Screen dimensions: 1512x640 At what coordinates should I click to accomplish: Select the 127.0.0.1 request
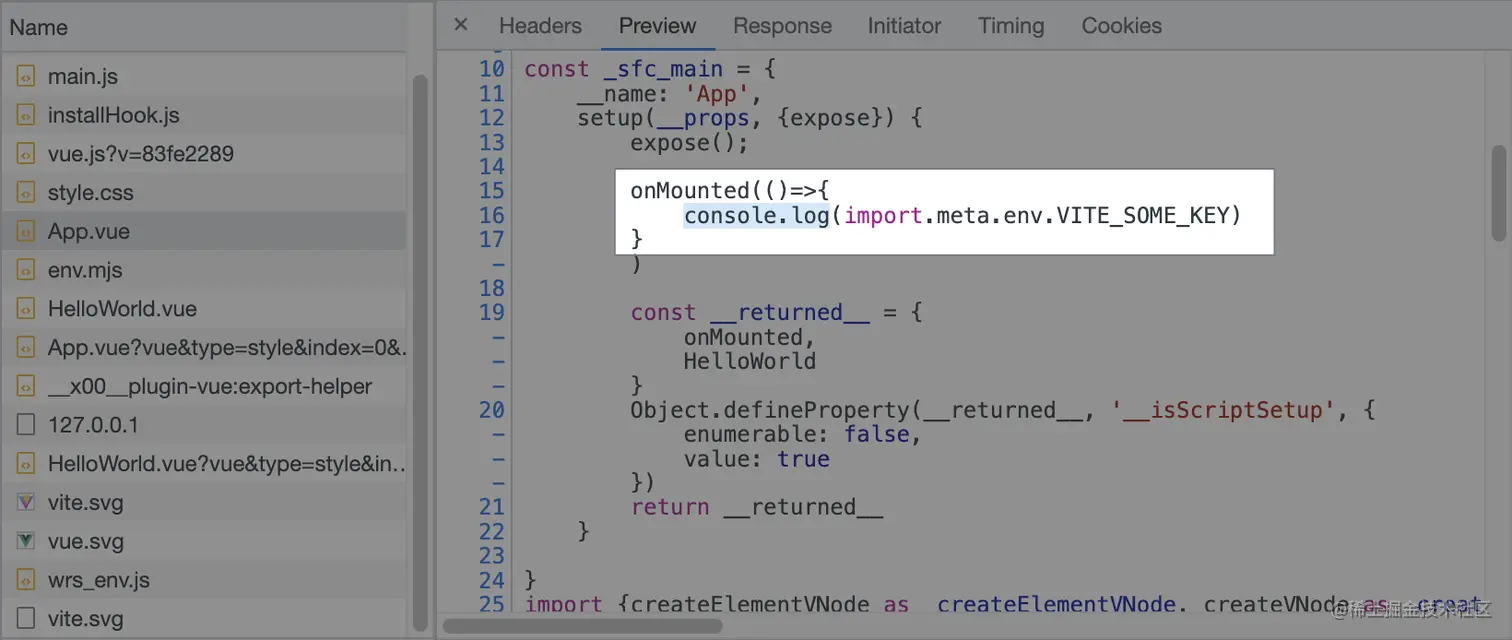click(204, 425)
